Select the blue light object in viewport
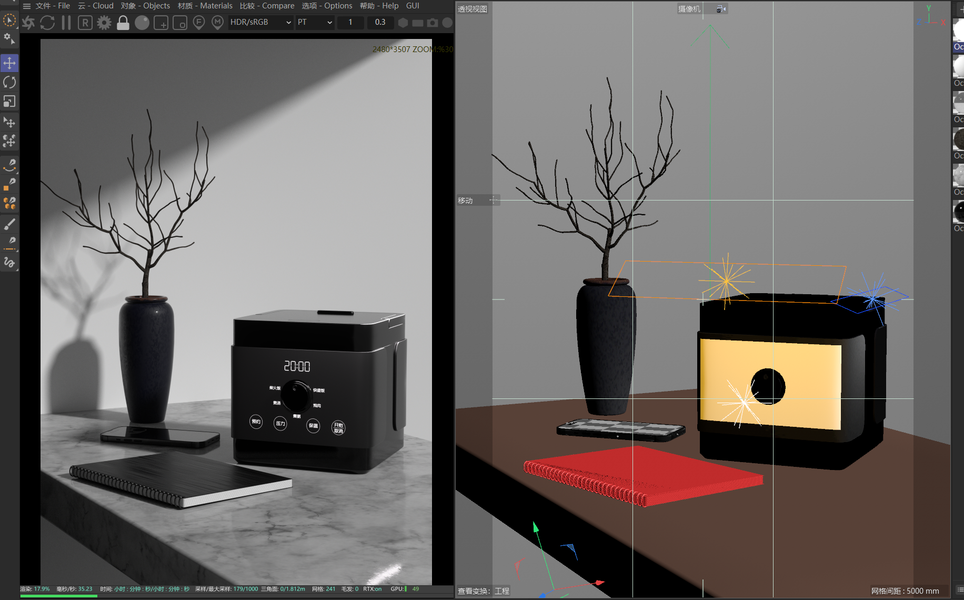Screen dimensions: 964x600 (872, 299)
